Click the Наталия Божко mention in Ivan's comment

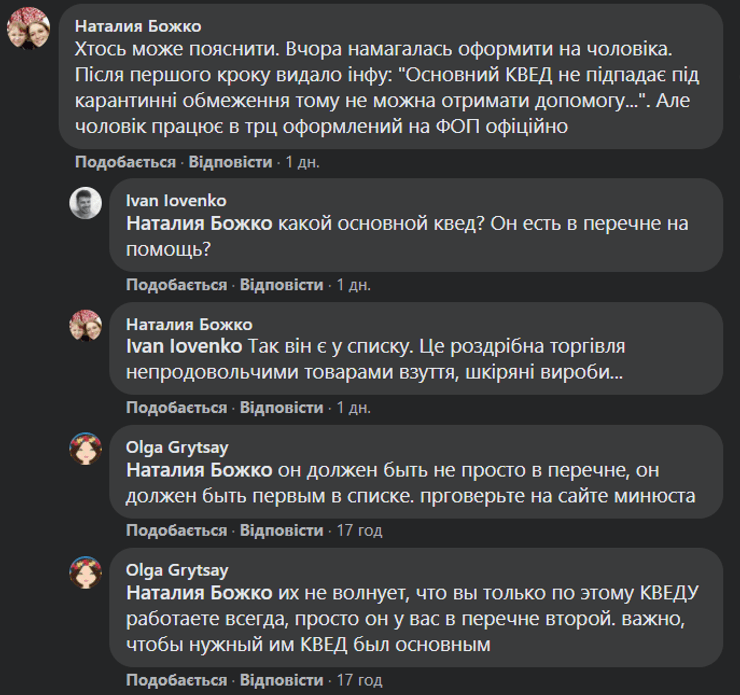point(199,223)
